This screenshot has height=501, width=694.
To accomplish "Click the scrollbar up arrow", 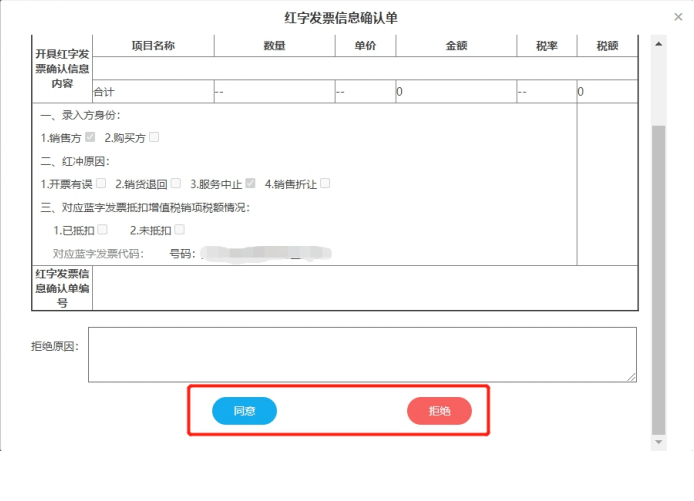I will click(x=658, y=42).
